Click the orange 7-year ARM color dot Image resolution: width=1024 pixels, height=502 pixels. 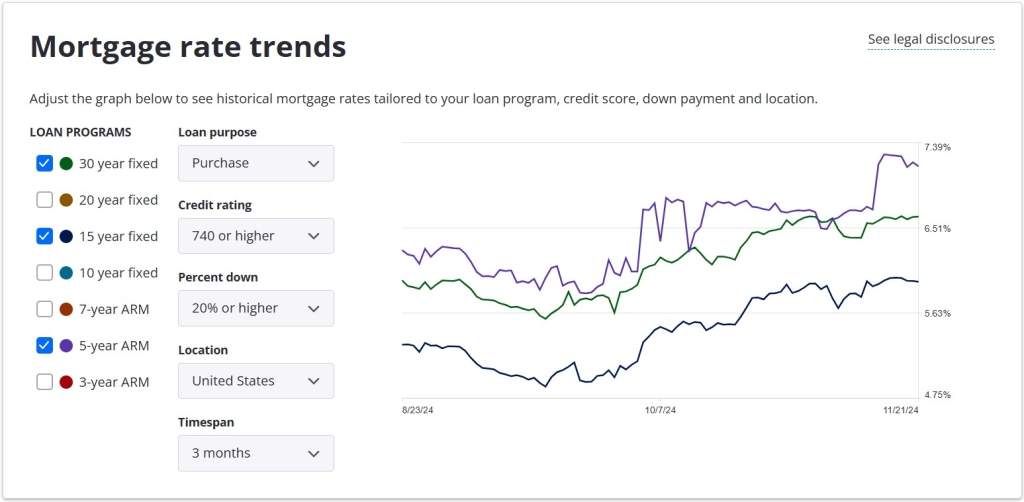click(x=66, y=309)
